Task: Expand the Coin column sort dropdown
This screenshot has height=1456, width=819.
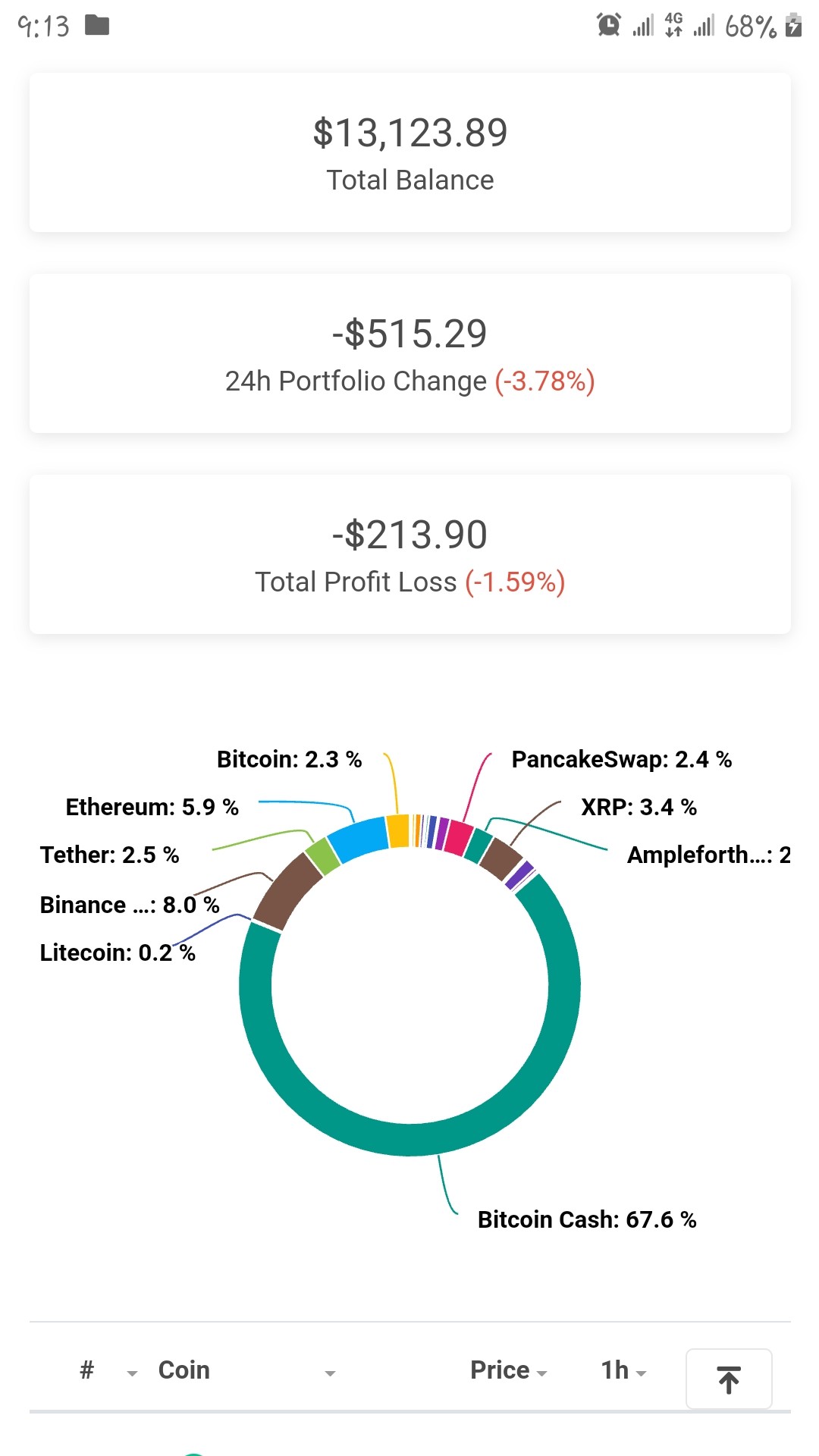Action: point(330,1373)
